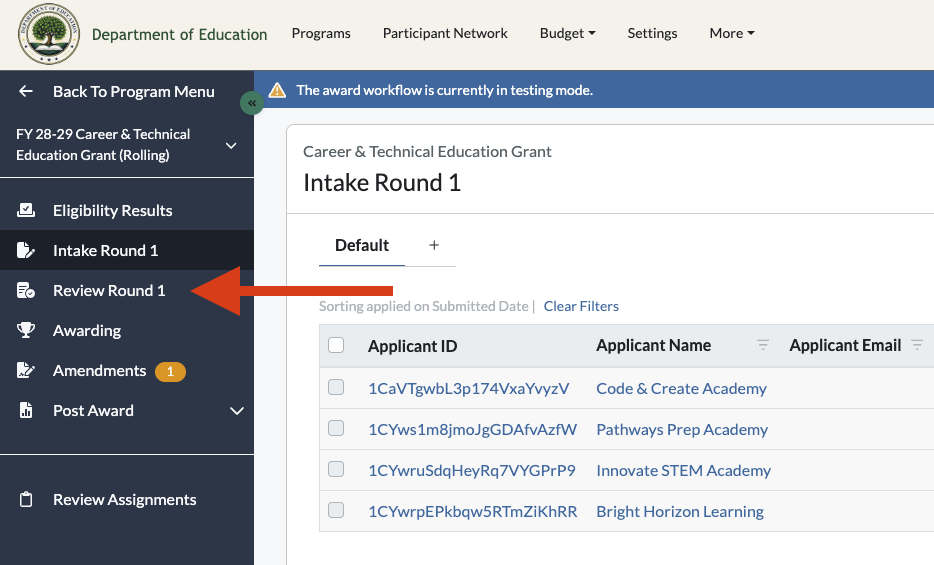Add a new view tab with plus

click(x=434, y=245)
